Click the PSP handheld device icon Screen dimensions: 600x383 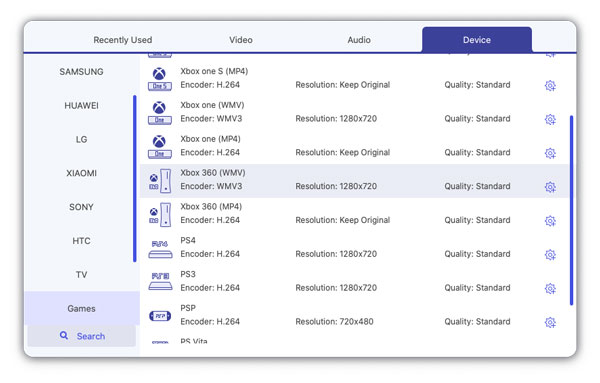point(160,316)
